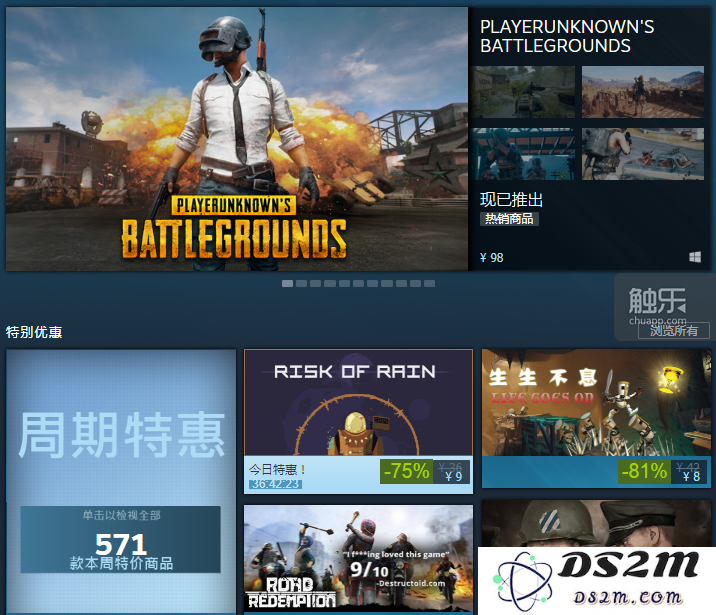The width and height of the screenshot is (716, 615).
Task: Click the 浏览所有 browse all button
Action: point(674,330)
